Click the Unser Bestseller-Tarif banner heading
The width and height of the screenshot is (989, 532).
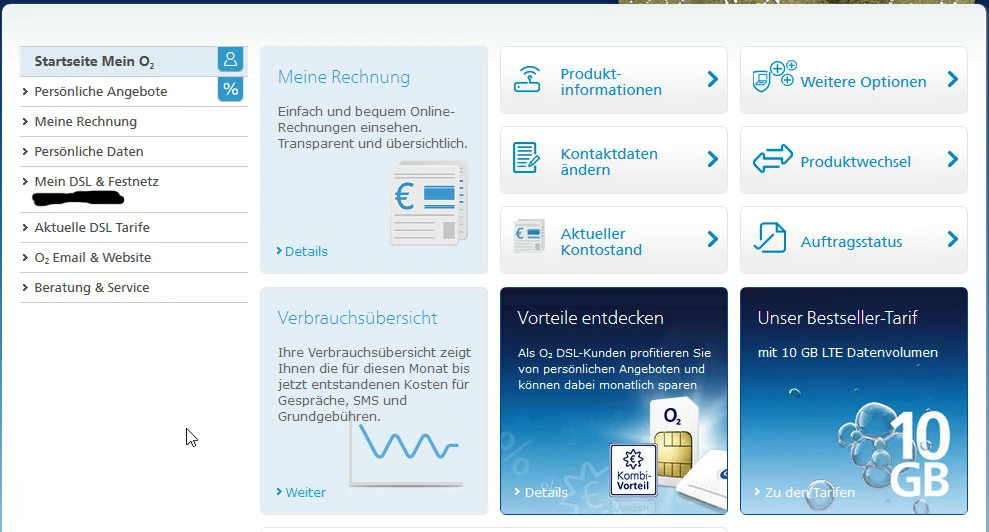[x=838, y=318]
